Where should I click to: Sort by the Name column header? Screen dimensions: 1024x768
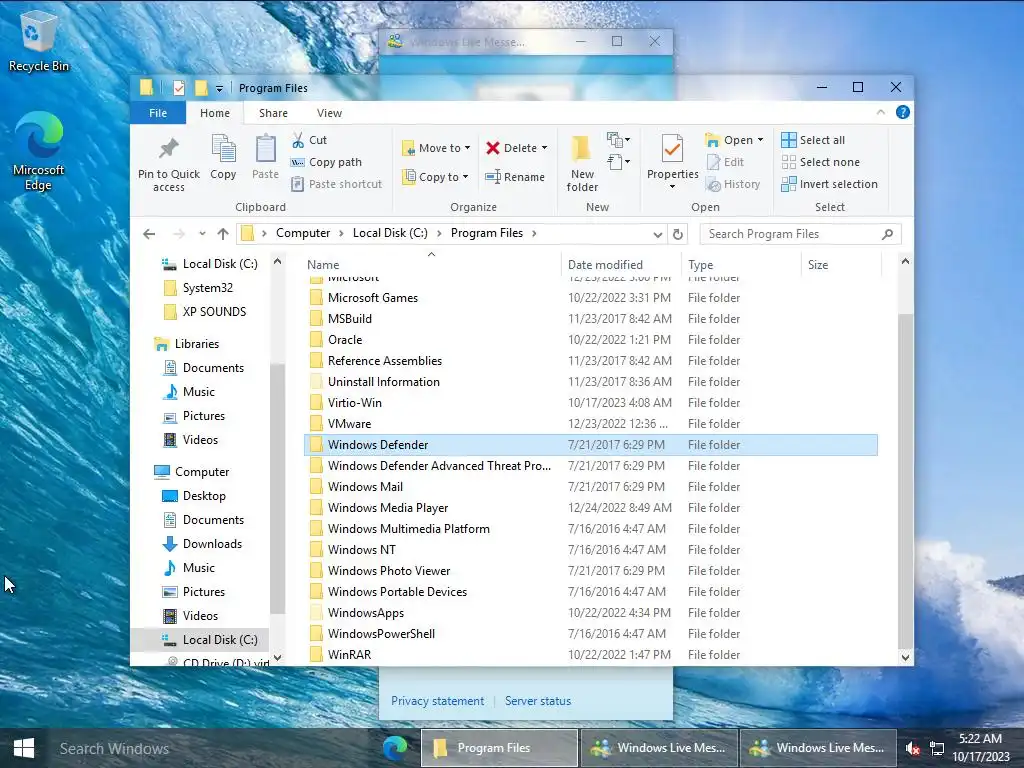click(x=432, y=264)
